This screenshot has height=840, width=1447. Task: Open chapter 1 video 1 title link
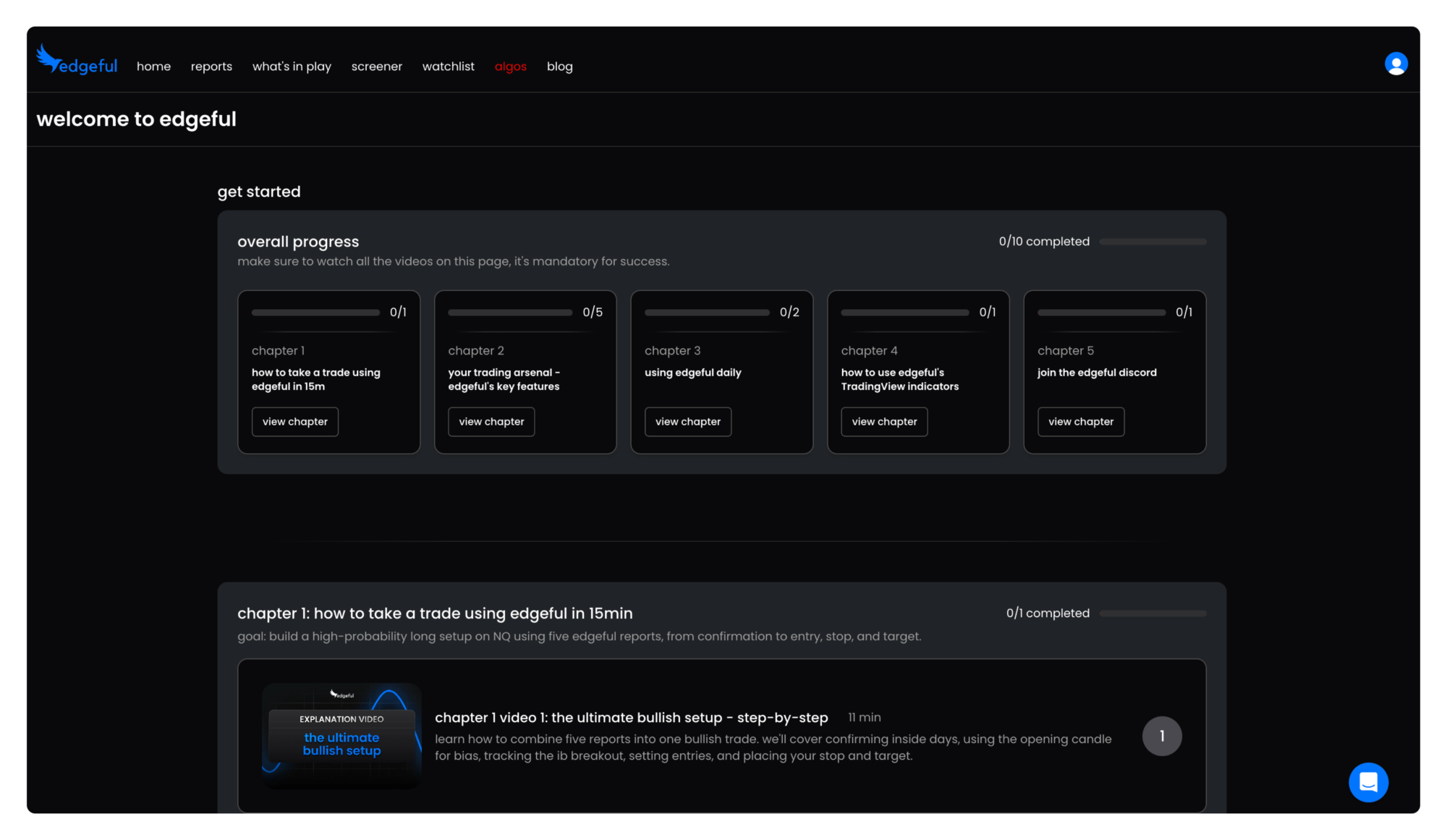(x=631, y=718)
